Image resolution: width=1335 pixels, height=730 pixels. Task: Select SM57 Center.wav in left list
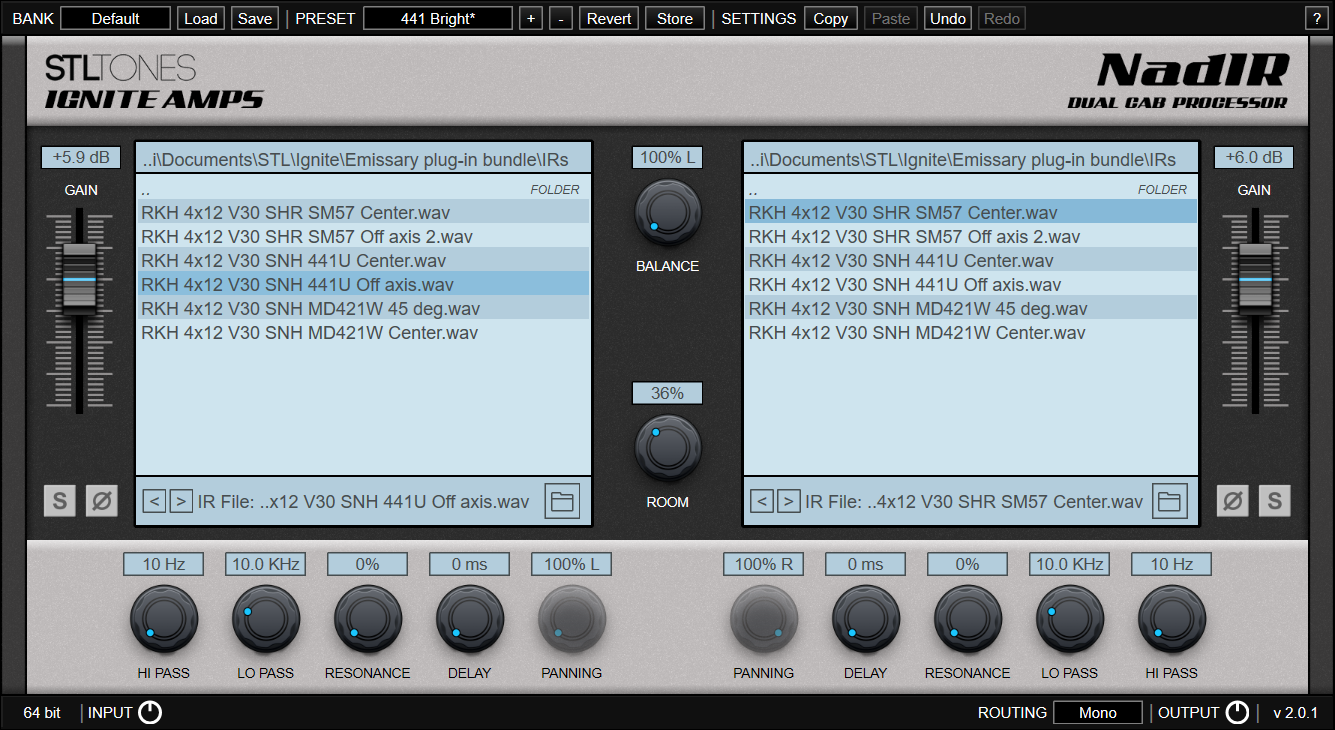pos(363,213)
